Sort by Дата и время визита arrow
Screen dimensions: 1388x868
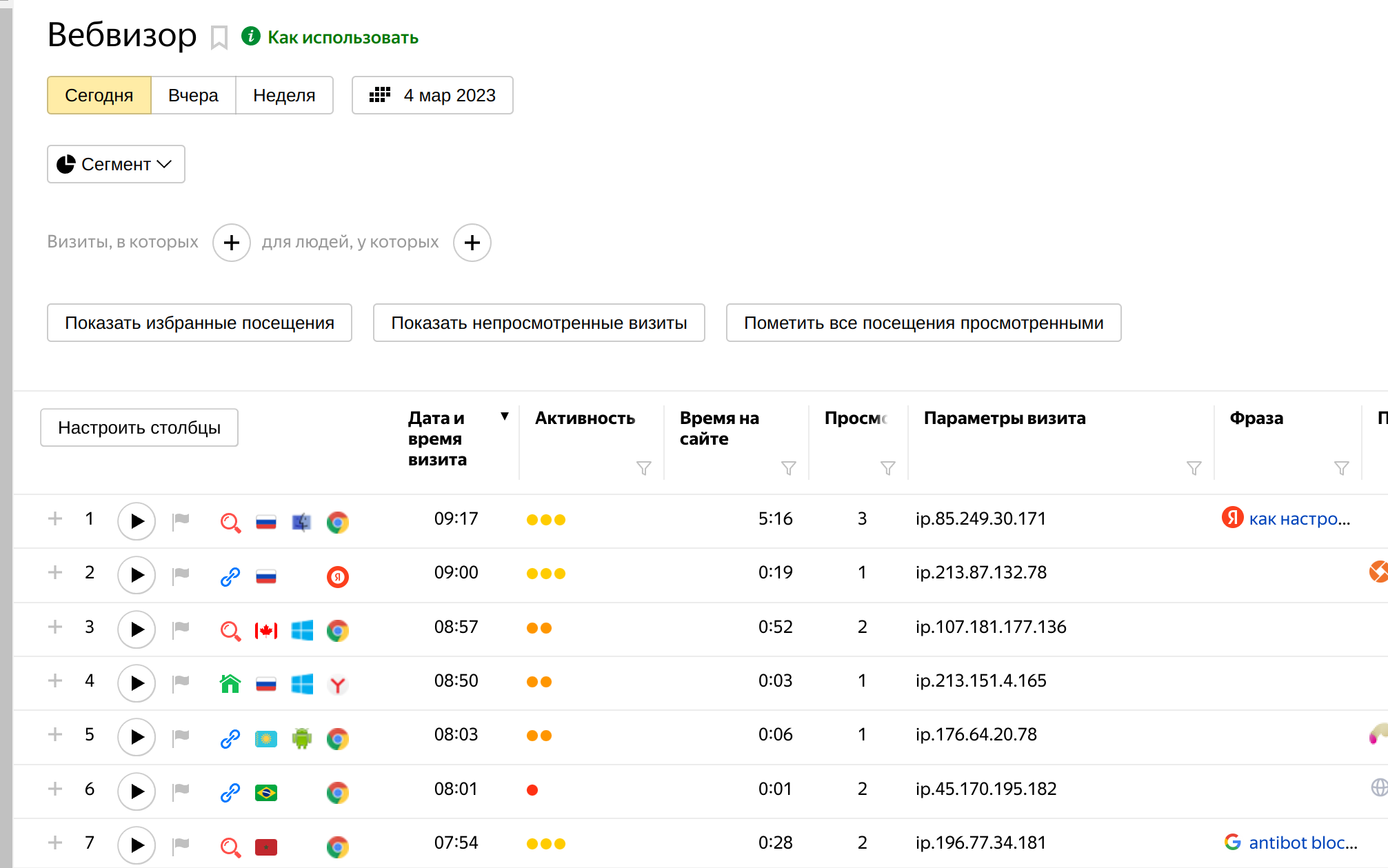(505, 416)
